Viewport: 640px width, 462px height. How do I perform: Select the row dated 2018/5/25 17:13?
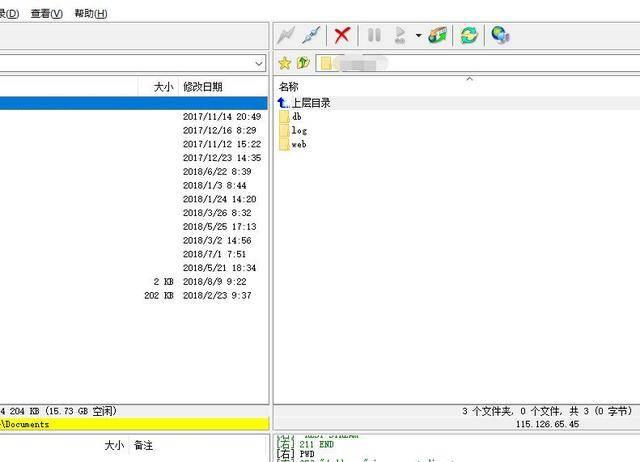133,227
